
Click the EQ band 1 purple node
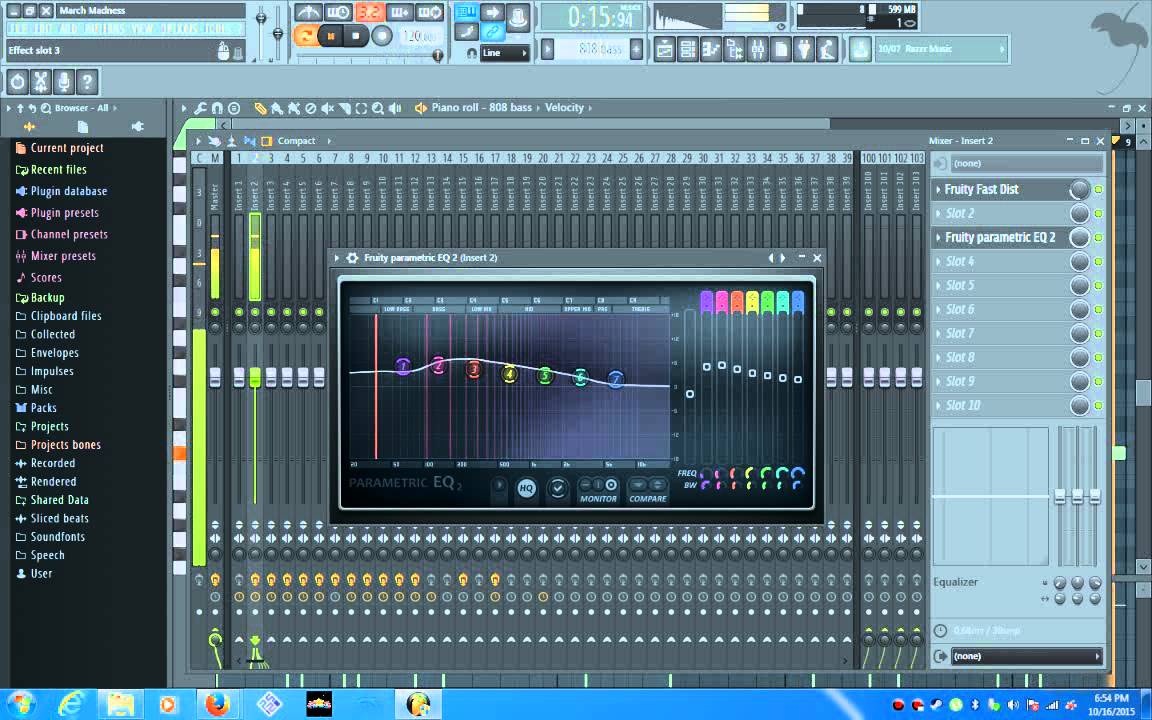point(403,365)
